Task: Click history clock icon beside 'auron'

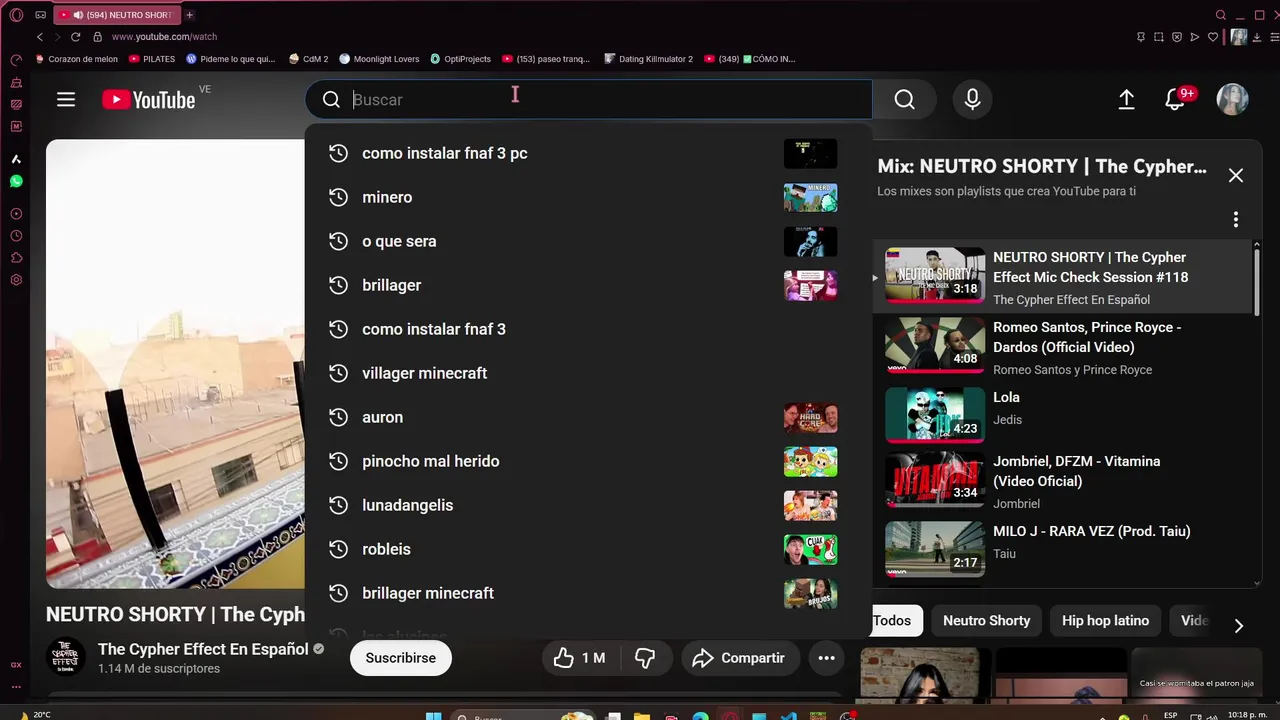Action: [338, 417]
